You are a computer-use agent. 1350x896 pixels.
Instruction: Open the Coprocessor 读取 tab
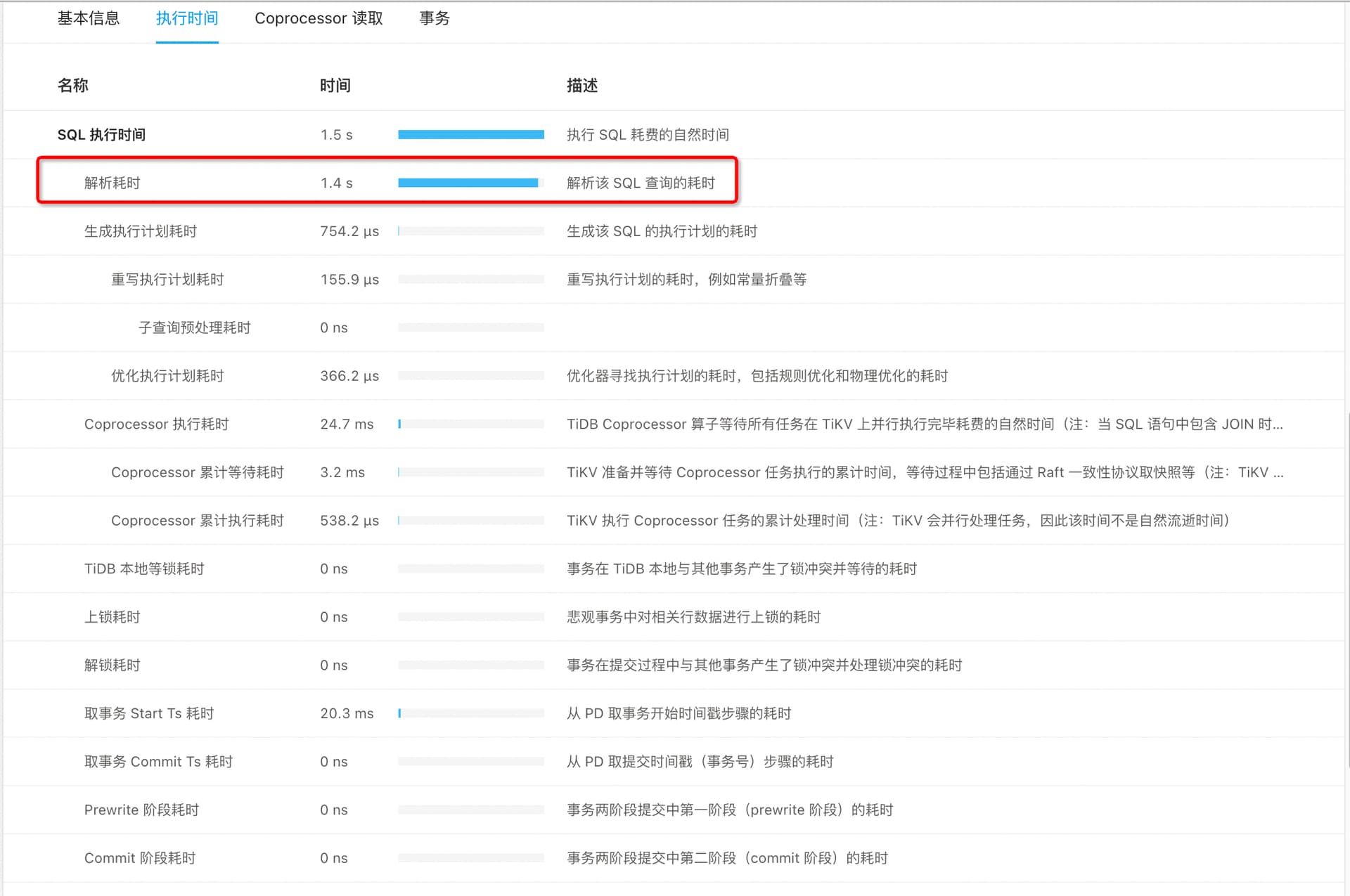point(319,18)
